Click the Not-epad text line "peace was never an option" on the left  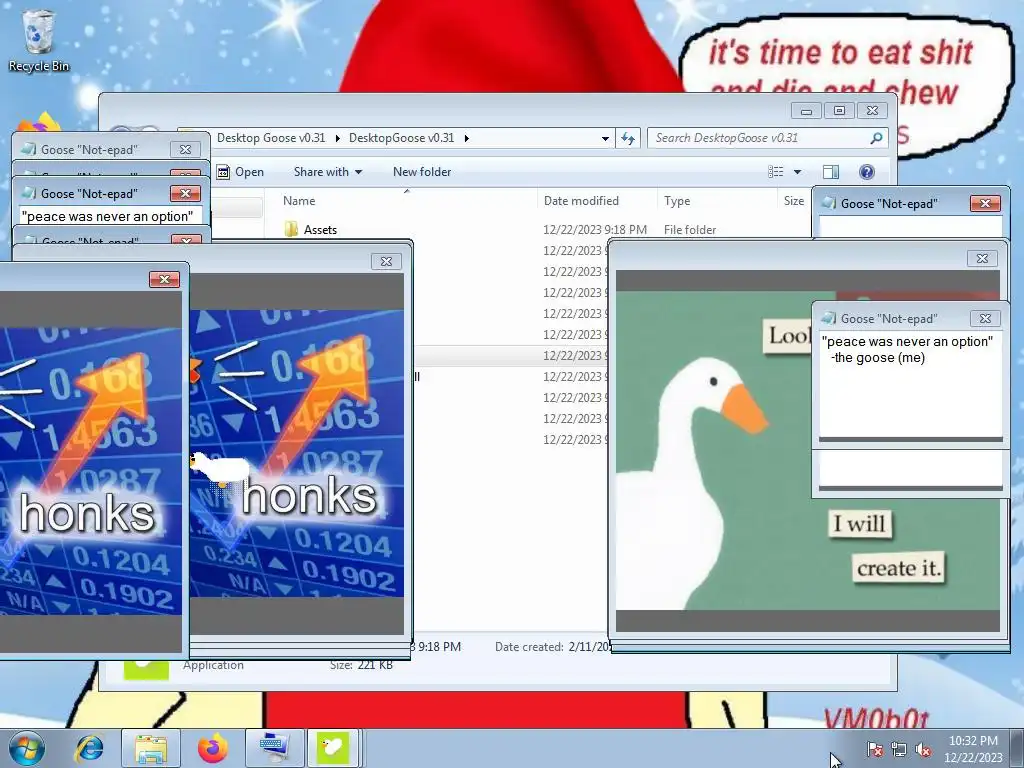[x=108, y=216]
